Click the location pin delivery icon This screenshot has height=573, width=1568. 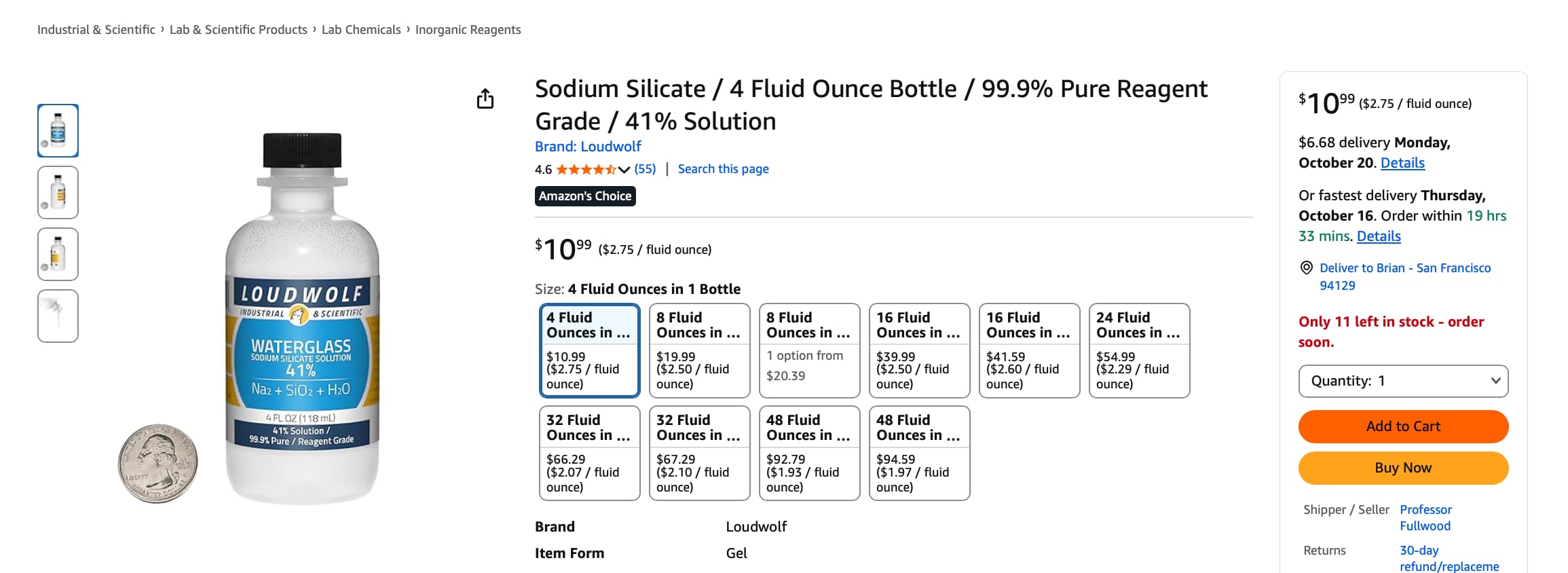1306,267
